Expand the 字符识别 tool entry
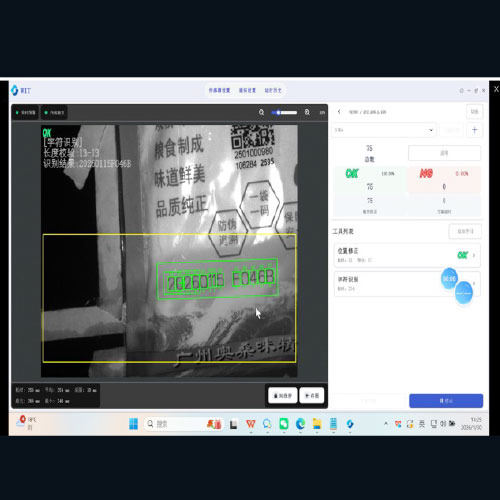Image resolution: width=500 pixels, height=500 pixels. click(x=407, y=284)
